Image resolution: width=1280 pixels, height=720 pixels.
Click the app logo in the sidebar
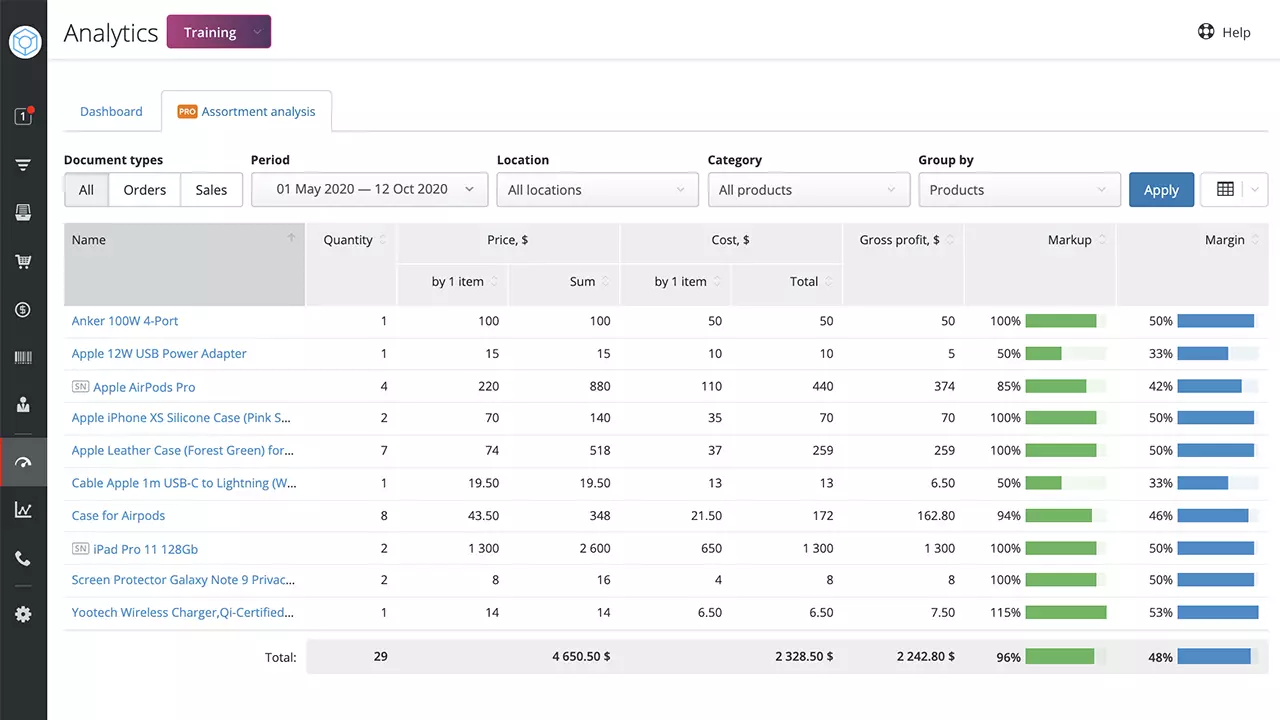coord(24,42)
